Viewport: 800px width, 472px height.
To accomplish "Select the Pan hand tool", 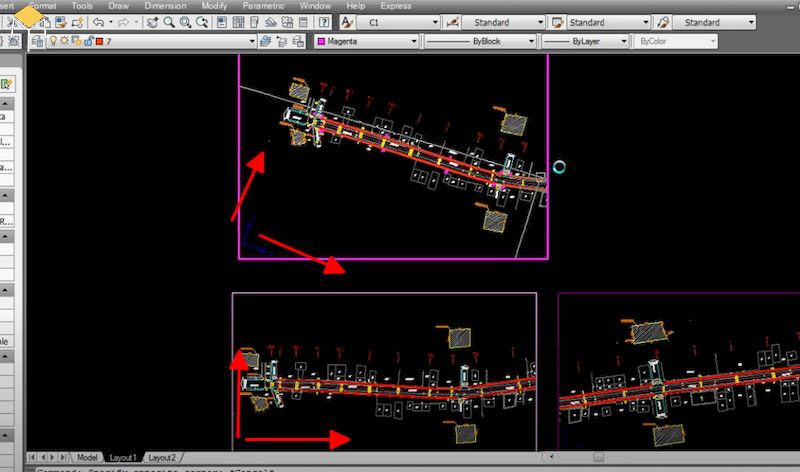I will point(152,22).
